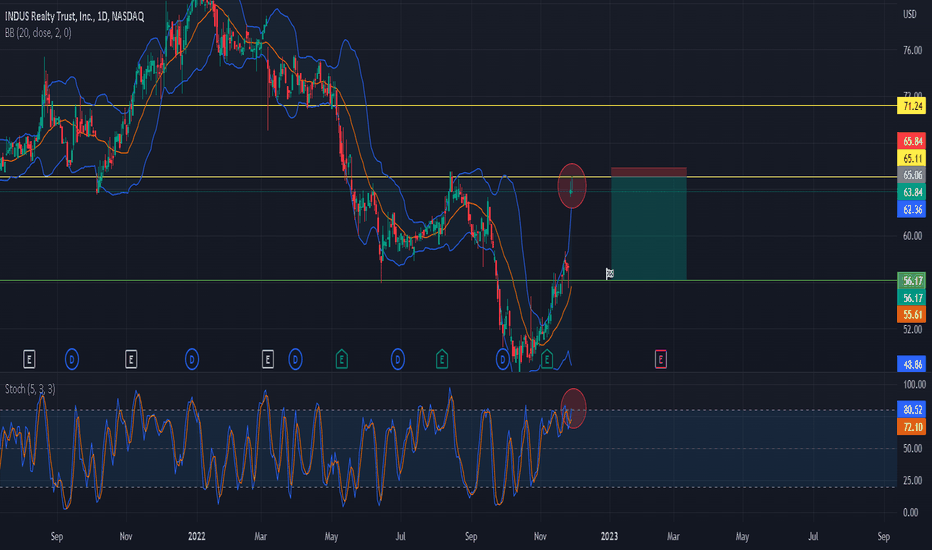Select the red ellipse drawn on the price chart
Screen dimensions: 932x550
click(572, 186)
